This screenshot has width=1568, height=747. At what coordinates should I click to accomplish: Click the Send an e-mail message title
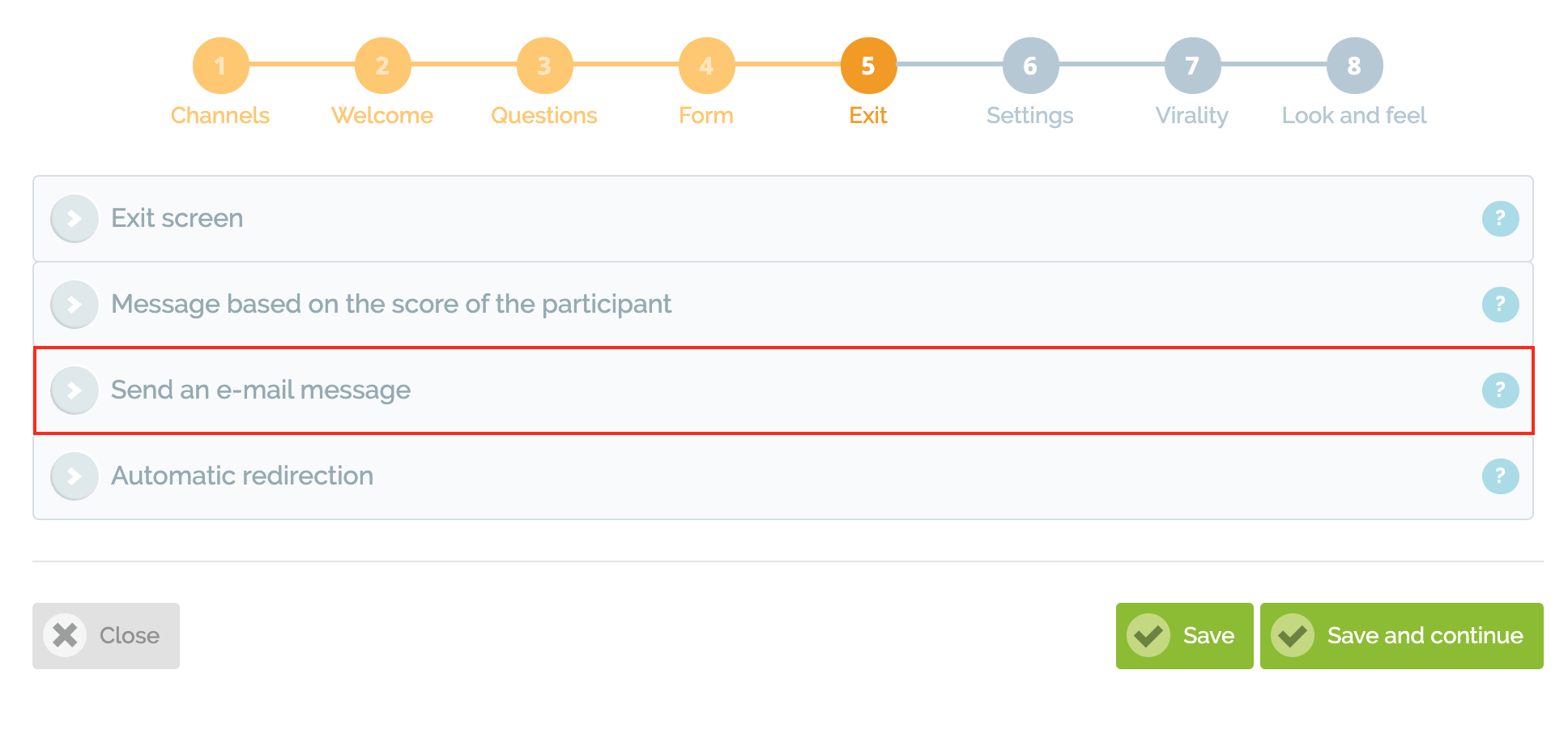tap(261, 391)
